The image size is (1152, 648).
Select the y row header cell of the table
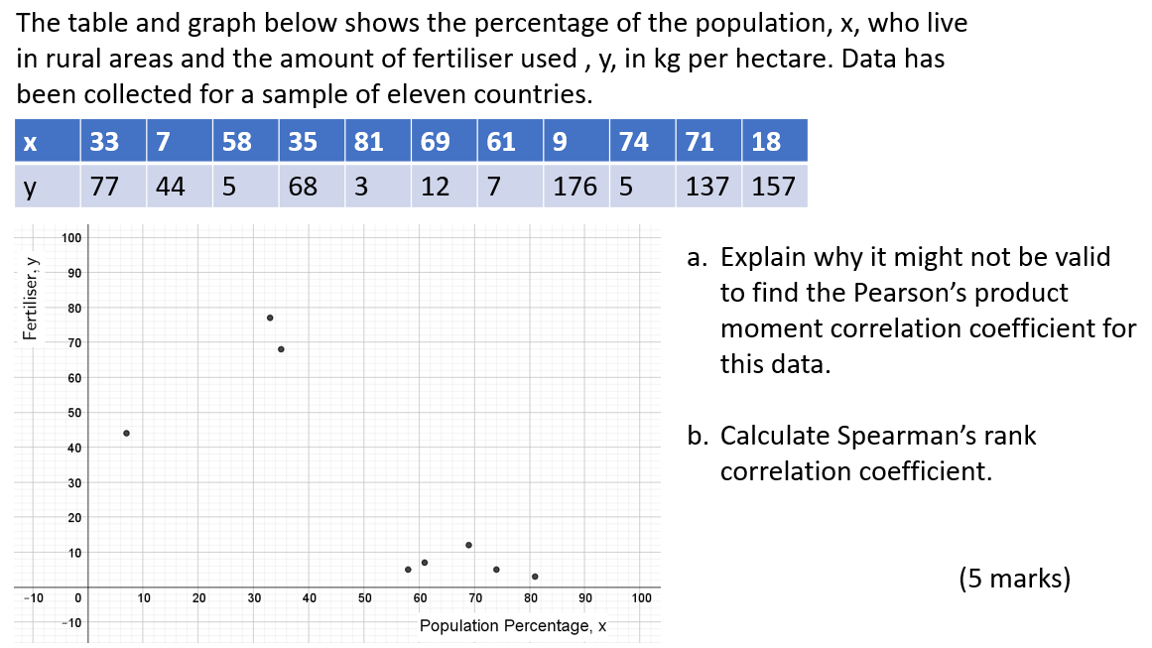[x=30, y=186]
